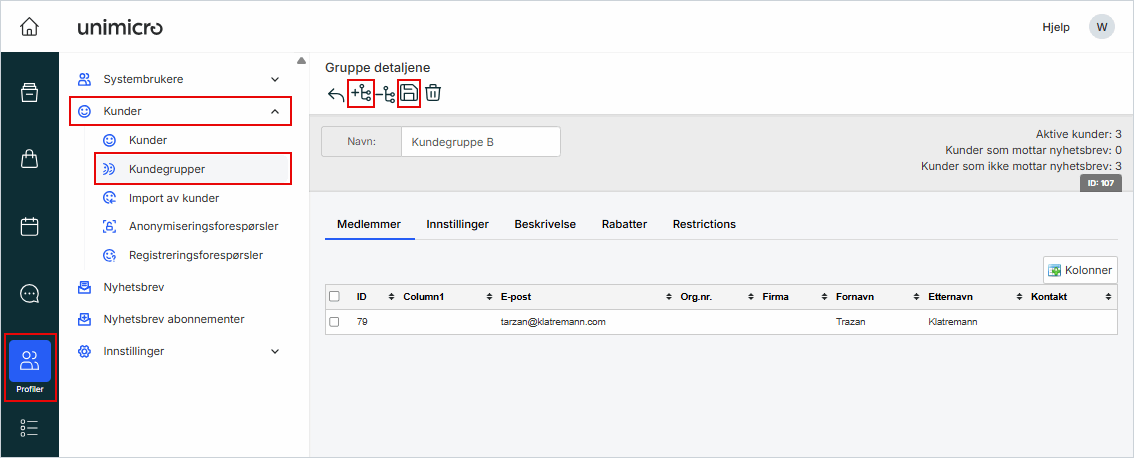Sort by the Firma column arrows
Viewport: 1134px width, 458px height.
coord(824,297)
